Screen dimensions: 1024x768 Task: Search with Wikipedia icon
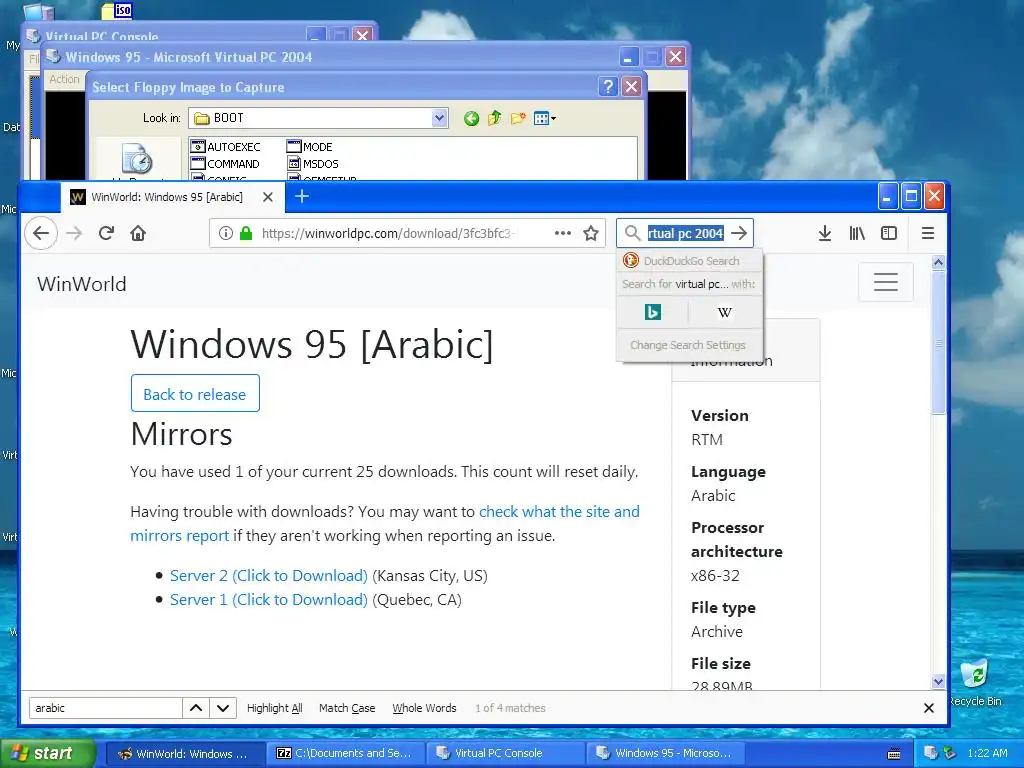click(725, 312)
